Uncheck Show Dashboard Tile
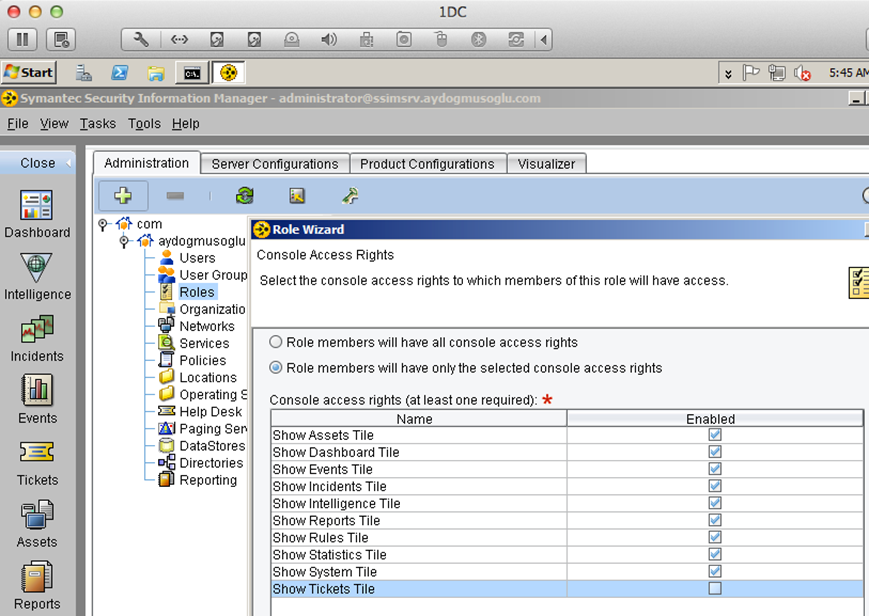869x616 pixels. pos(715,452)
